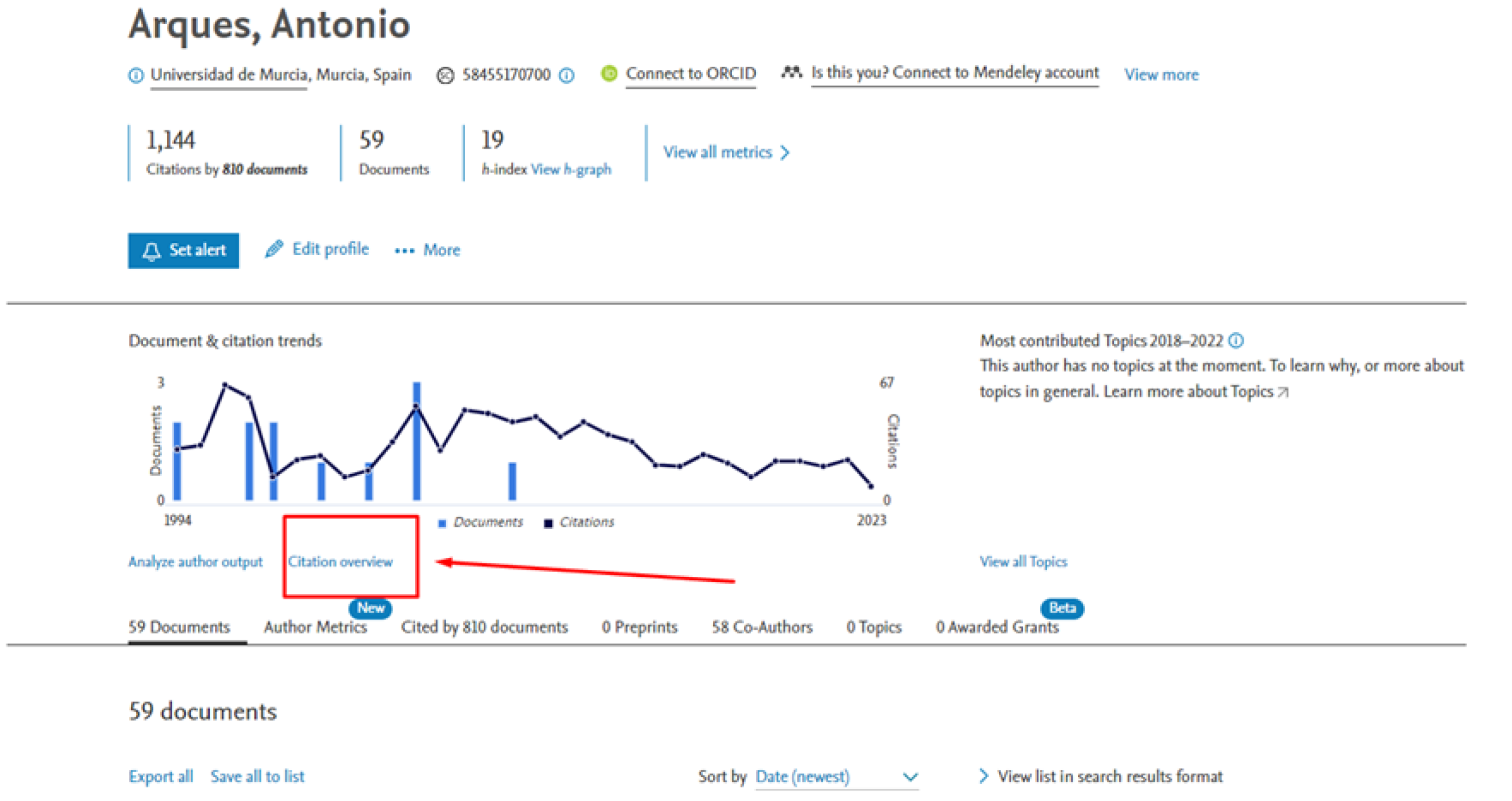
Task: Expand View all metrics chevron
Action: pyautogui.click(x=785, y=152)
